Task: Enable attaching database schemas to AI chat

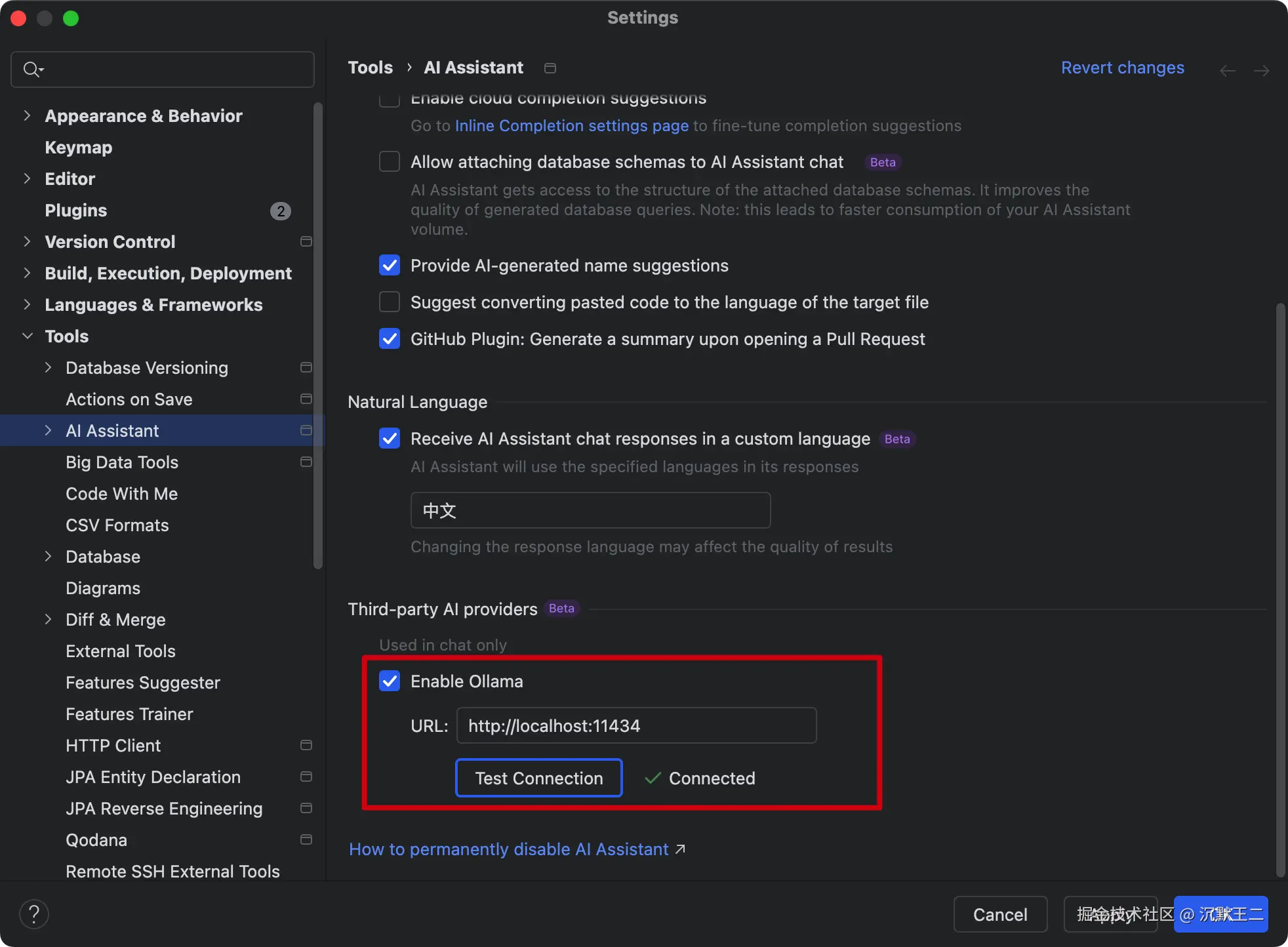Action: pyautogui.click(x=390, y=162)
